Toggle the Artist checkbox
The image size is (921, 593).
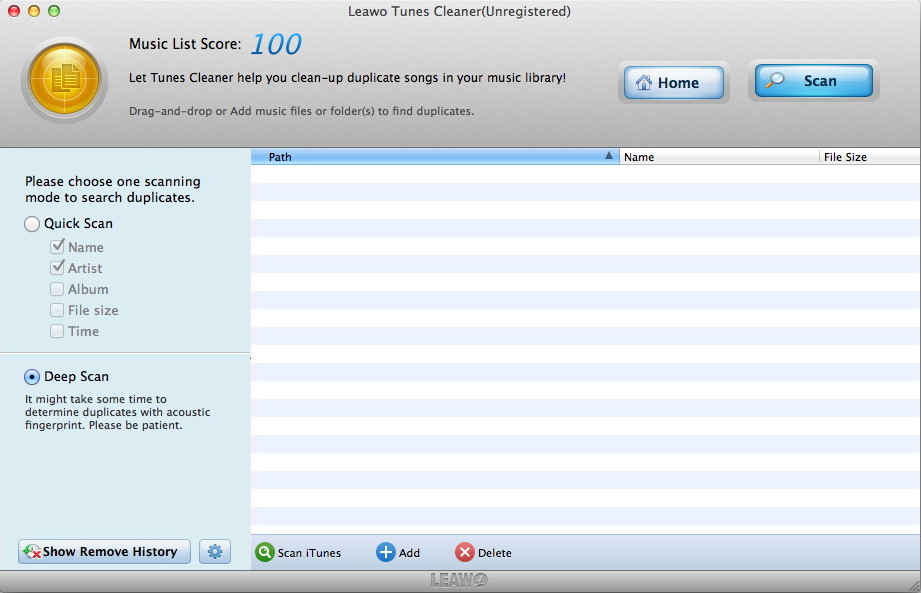tap(57, 268)
